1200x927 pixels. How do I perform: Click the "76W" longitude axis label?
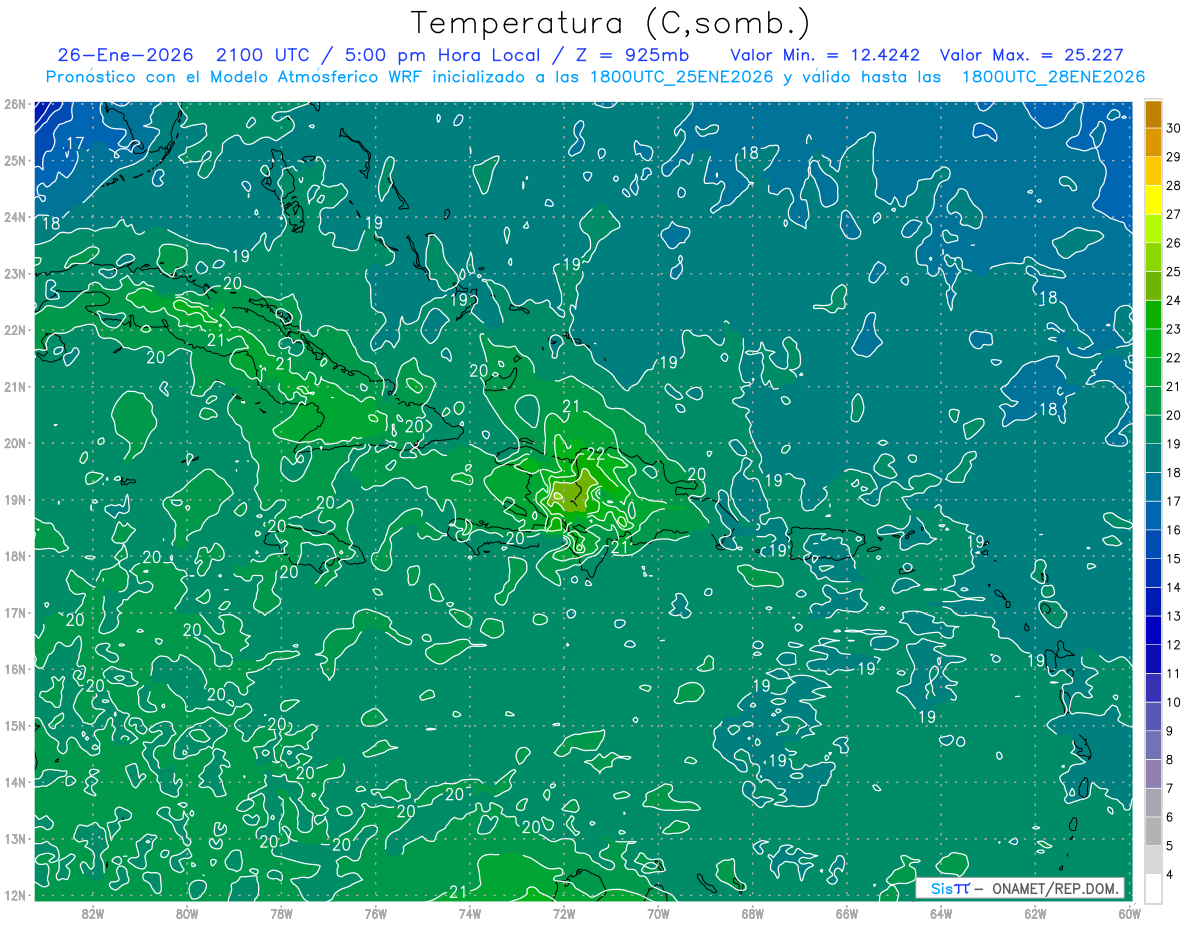376,912
